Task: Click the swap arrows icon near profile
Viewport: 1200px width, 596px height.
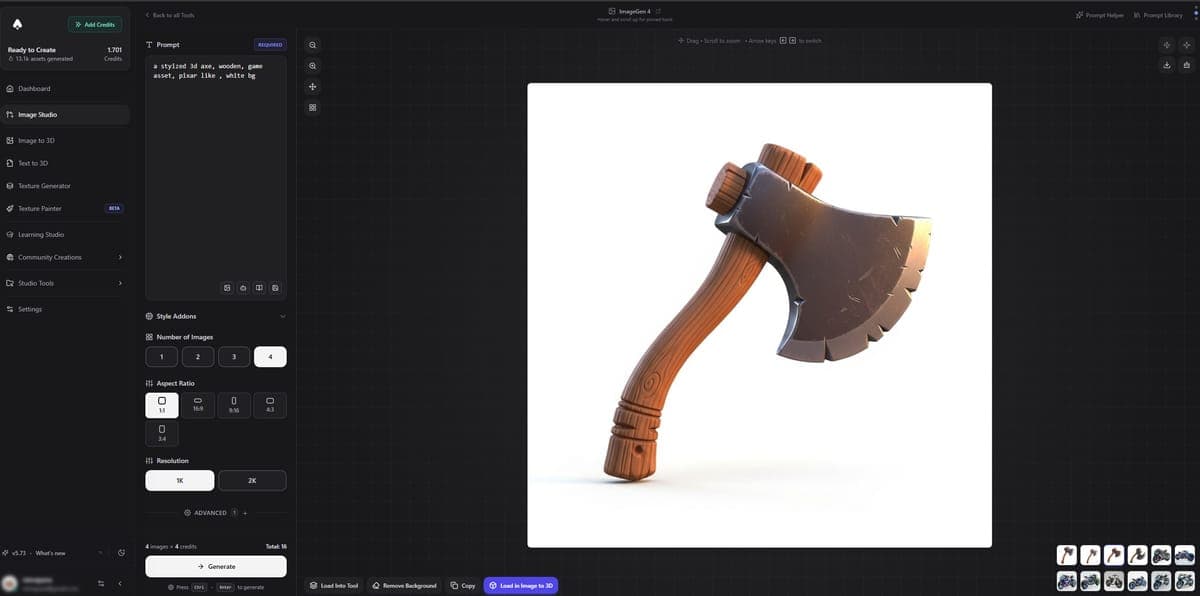Action: (x=101, y=583)
